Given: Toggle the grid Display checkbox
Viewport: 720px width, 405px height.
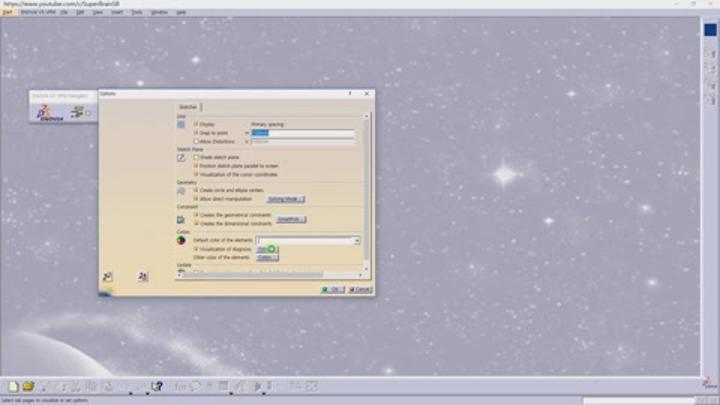Looking at the screenshot, I should click(196, 124).
